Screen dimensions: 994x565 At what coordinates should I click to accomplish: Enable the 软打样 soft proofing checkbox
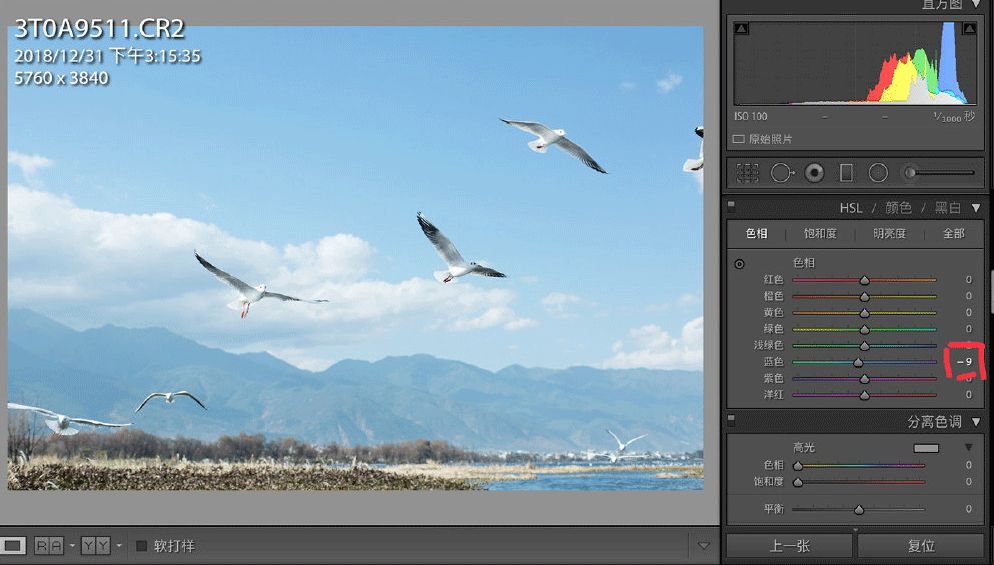pyautogui.click(x=142, y=546)
